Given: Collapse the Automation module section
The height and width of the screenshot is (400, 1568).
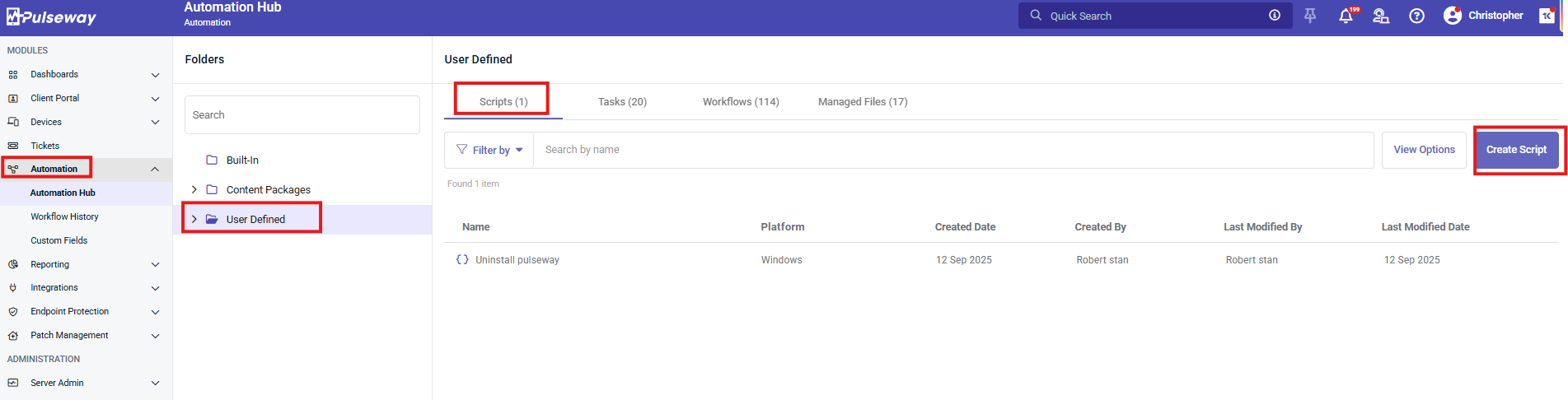Looking at the screenshot, I should tap(155, 170).
